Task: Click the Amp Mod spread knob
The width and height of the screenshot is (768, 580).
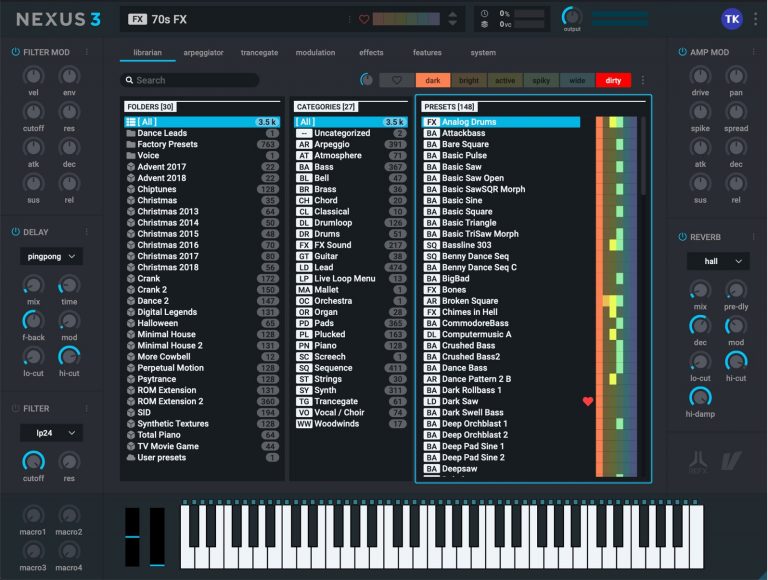Action: (x=736, y=112)
